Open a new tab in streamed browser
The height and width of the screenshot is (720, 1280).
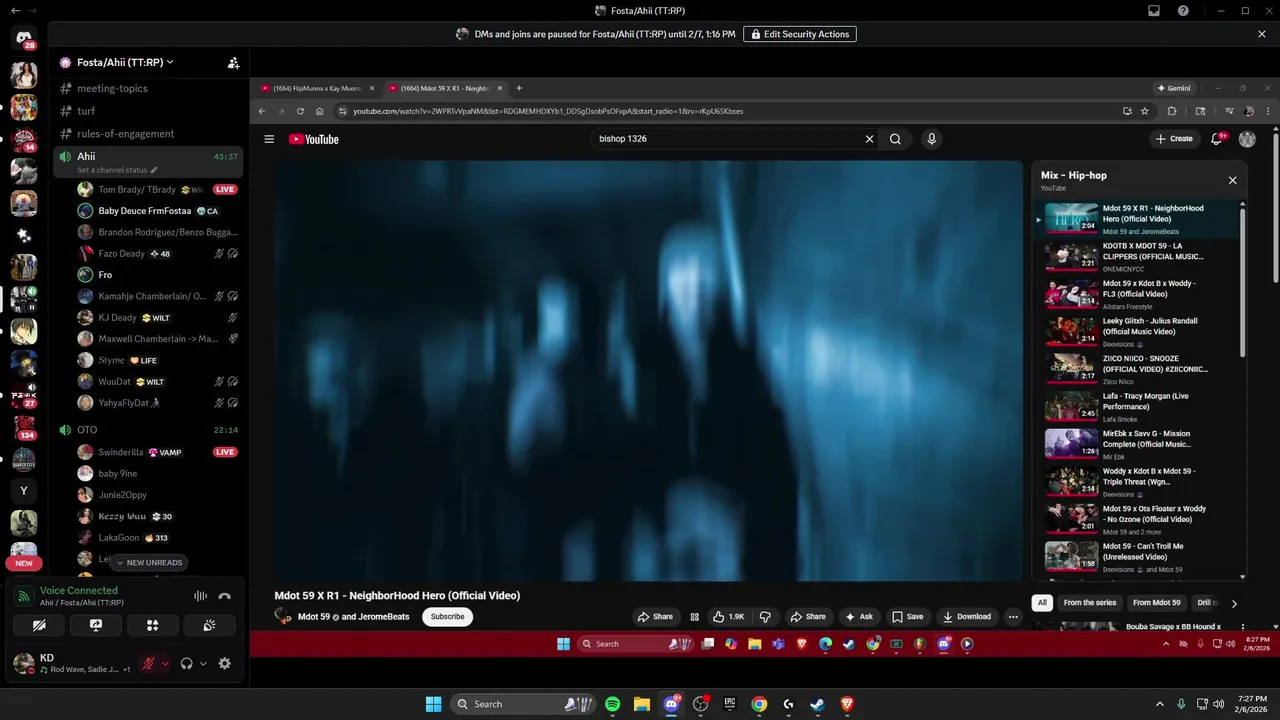pyautogui.click(x=519, y=88)
